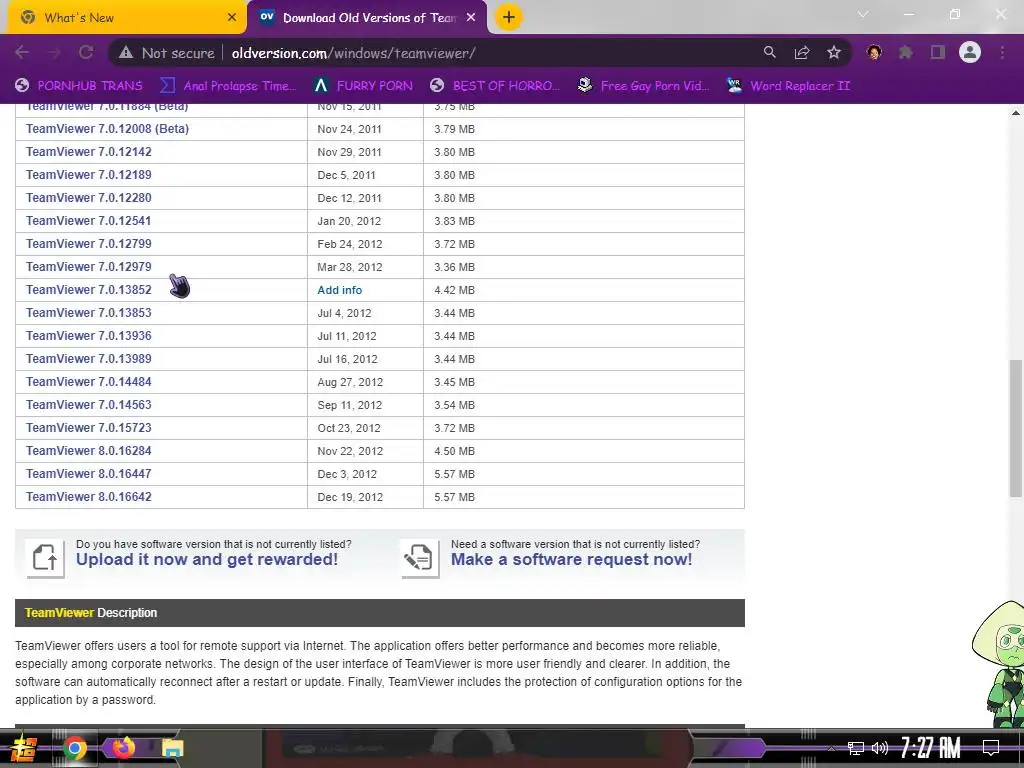Switch to the What's New tab

click(x=124, y=18)
